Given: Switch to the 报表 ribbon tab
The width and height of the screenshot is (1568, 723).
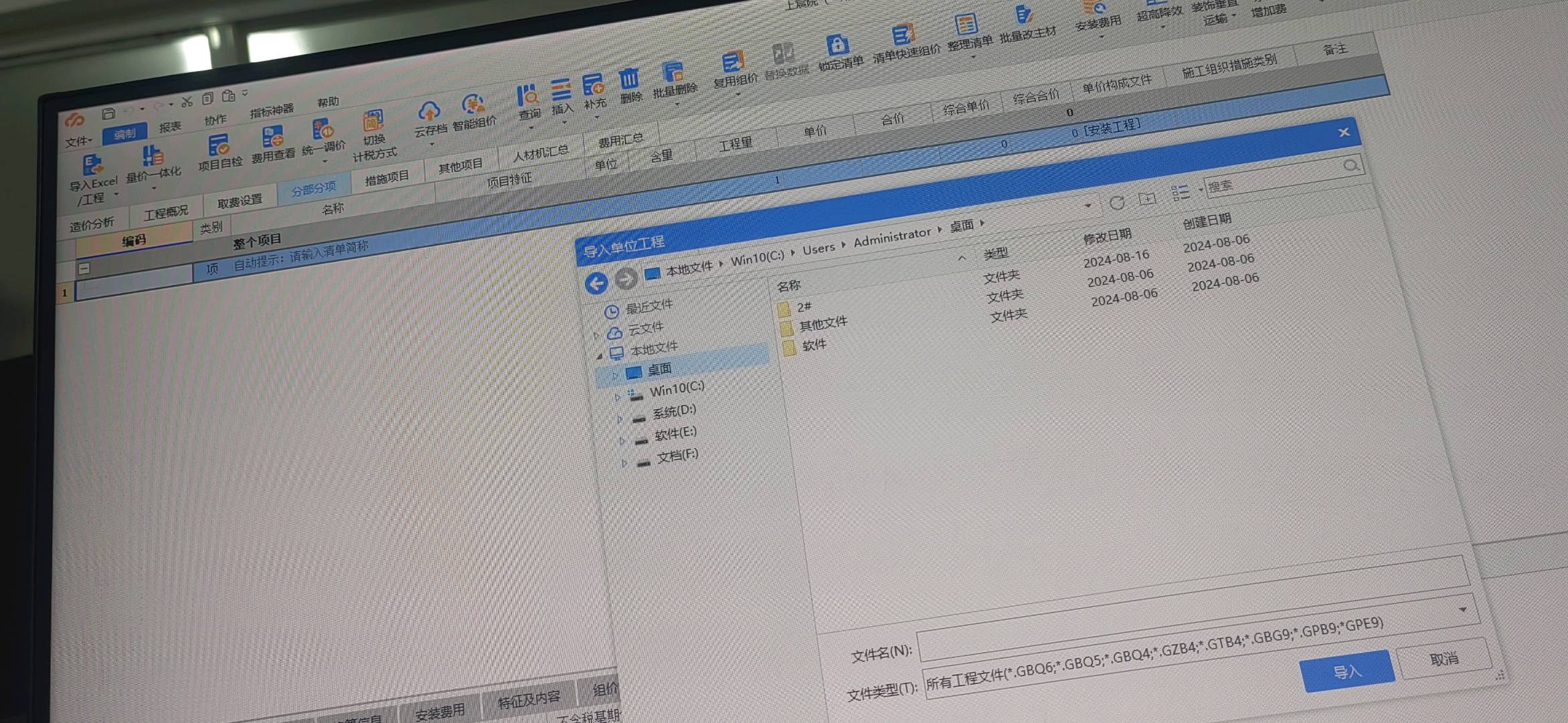Looking at the screenshot, I should point(170,127).
